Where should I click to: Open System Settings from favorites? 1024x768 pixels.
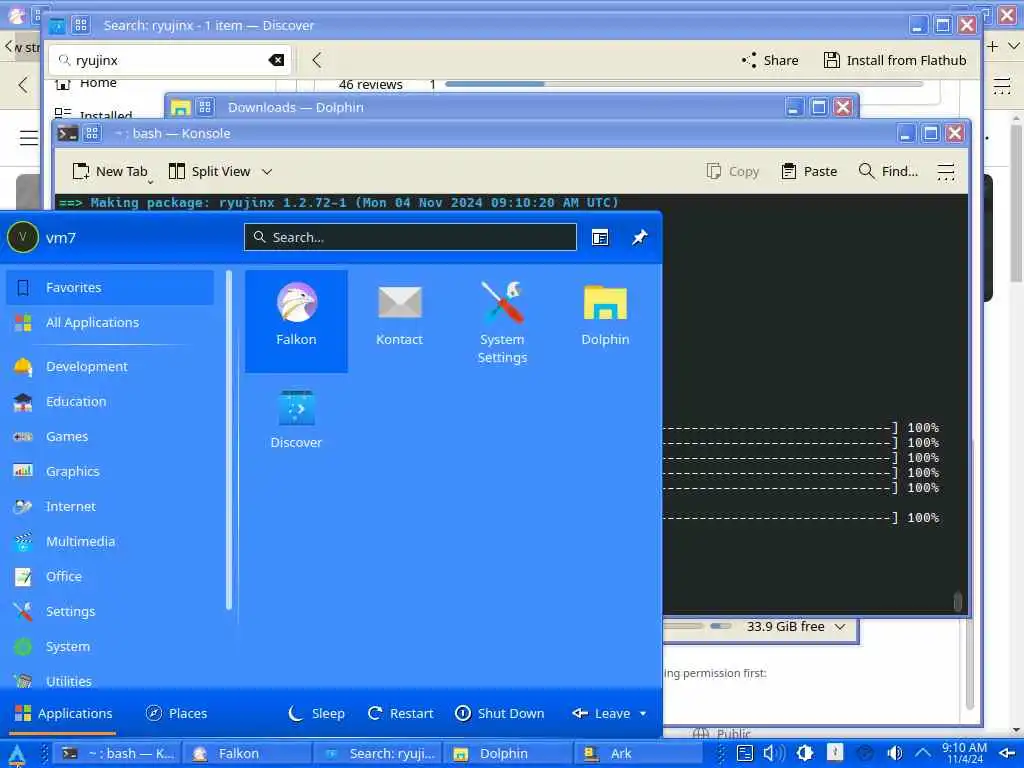point(502,321)
